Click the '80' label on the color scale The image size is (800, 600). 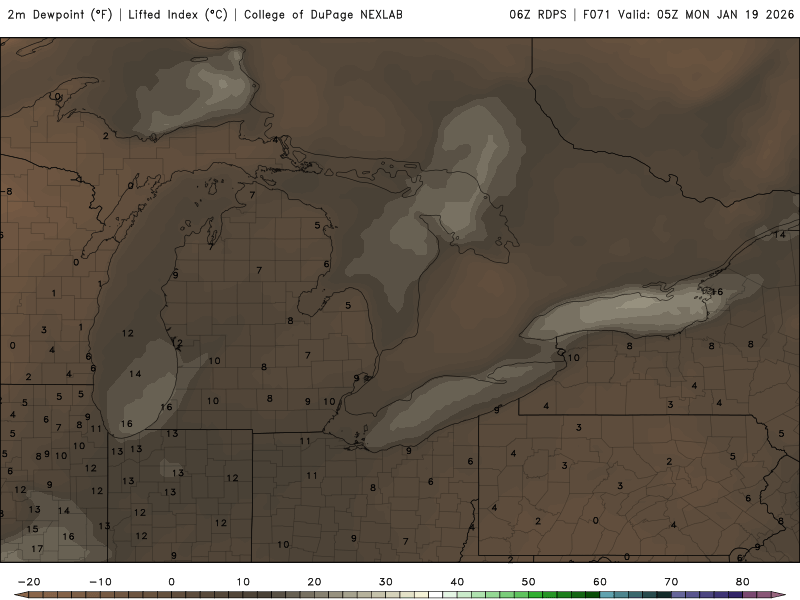coord(743,582)
